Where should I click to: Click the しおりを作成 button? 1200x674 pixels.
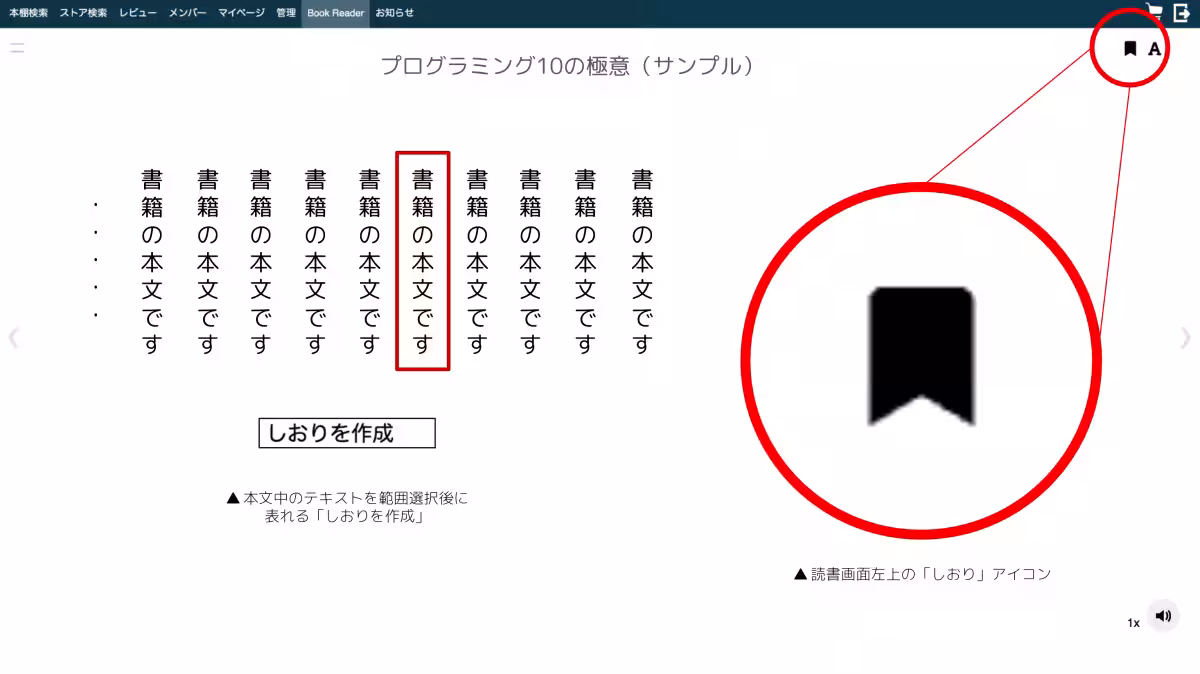(346, 432)
